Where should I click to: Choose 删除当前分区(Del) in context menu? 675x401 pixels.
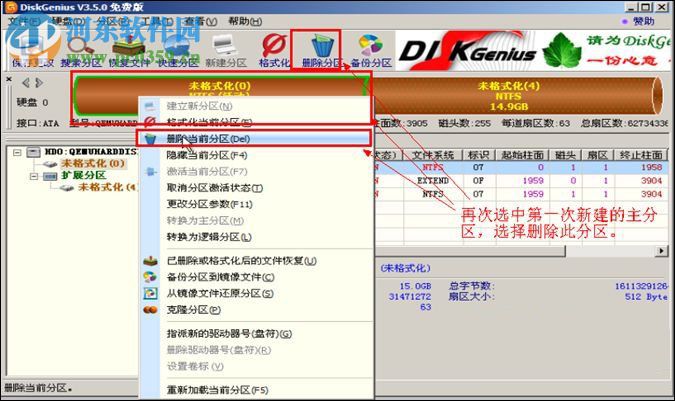(255, 139)
